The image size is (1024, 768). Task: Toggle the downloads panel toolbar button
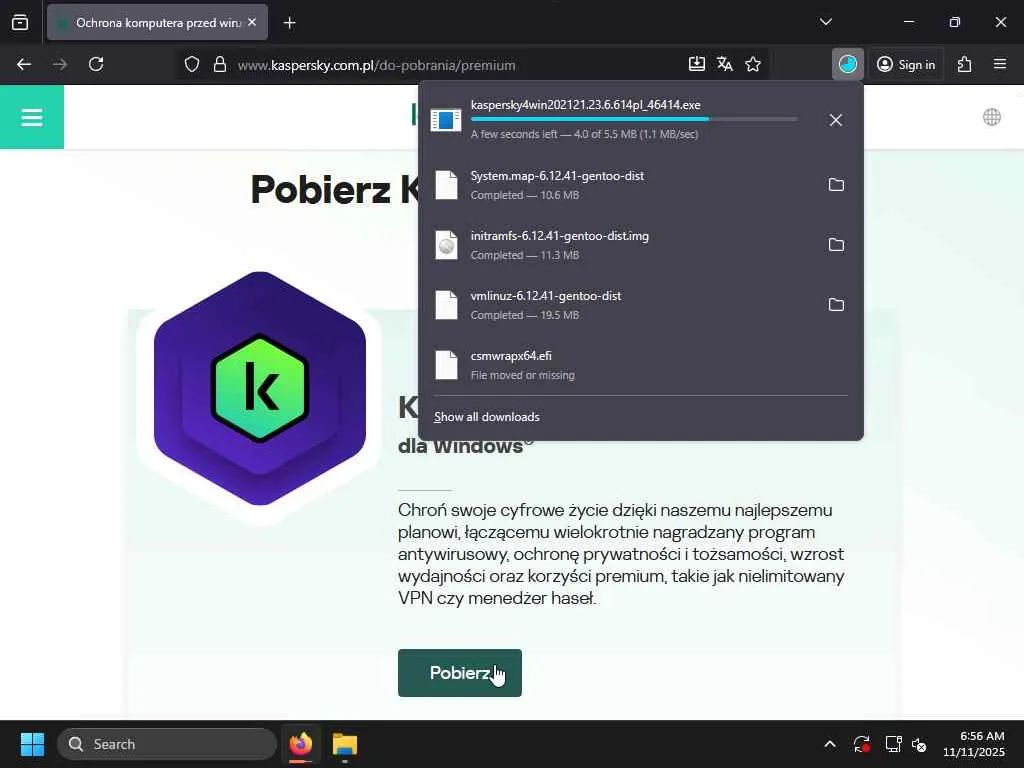pos(848,64)
